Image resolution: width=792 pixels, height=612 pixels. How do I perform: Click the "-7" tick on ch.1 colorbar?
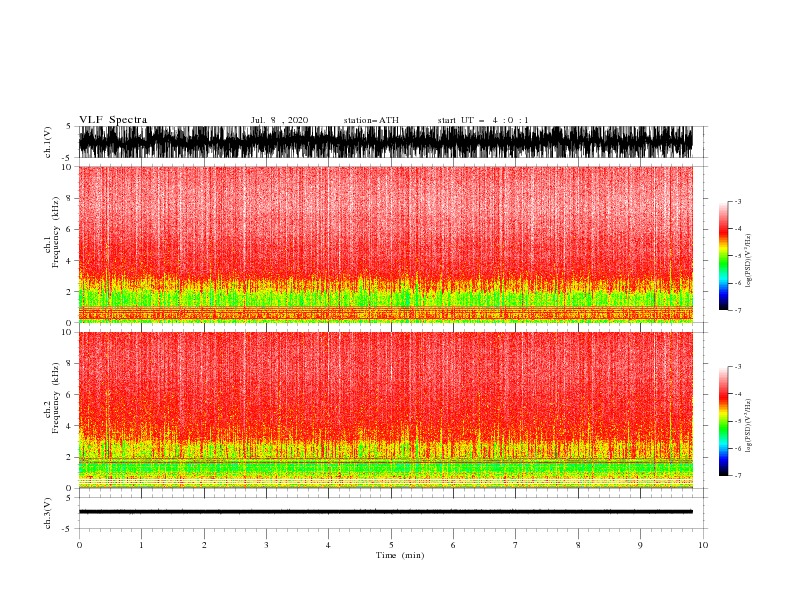(738, 310)
